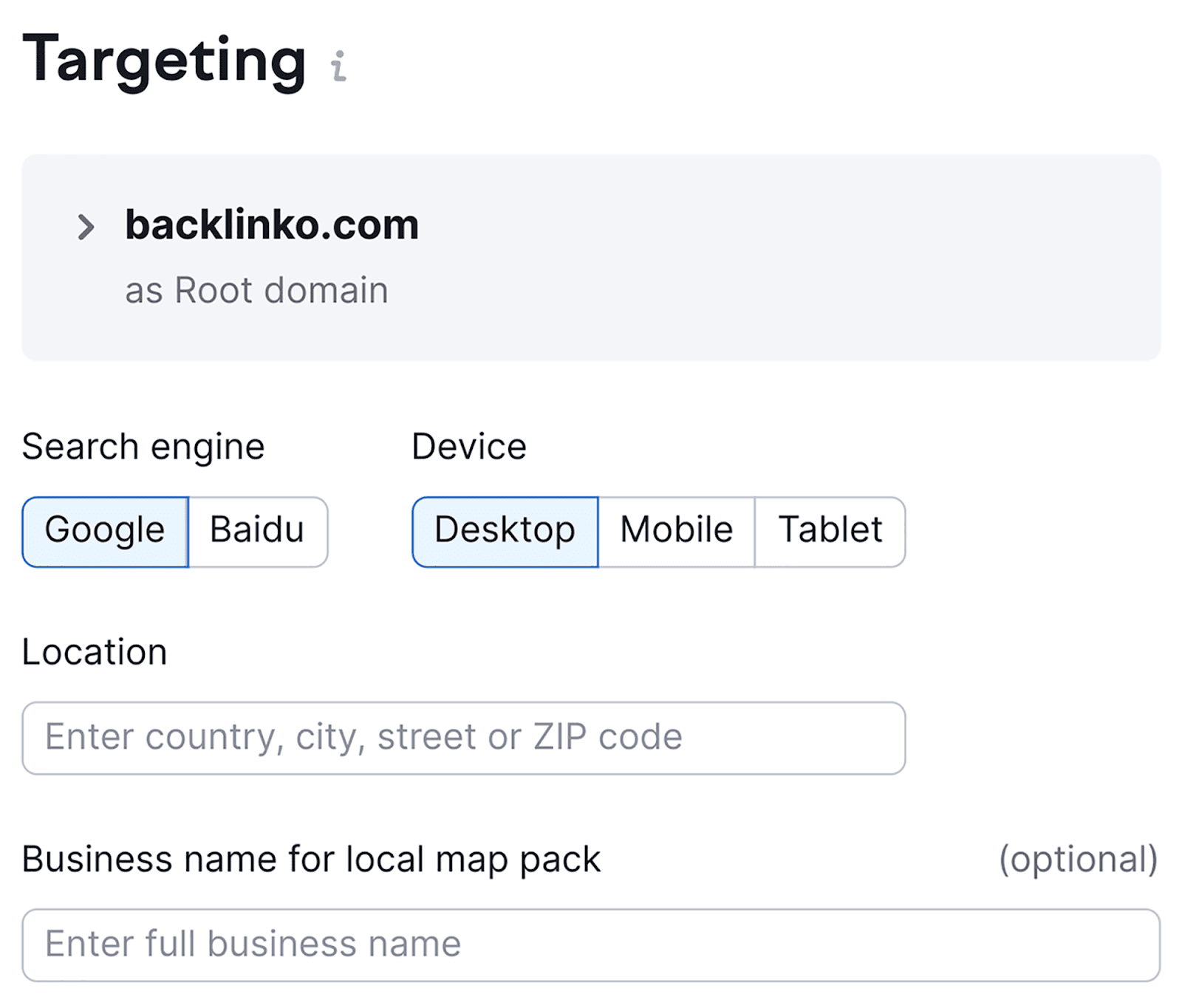Click the 'Search engine' section label
The width and height of the screenshot is (1182, 1008).
click(x=143, y=446)
